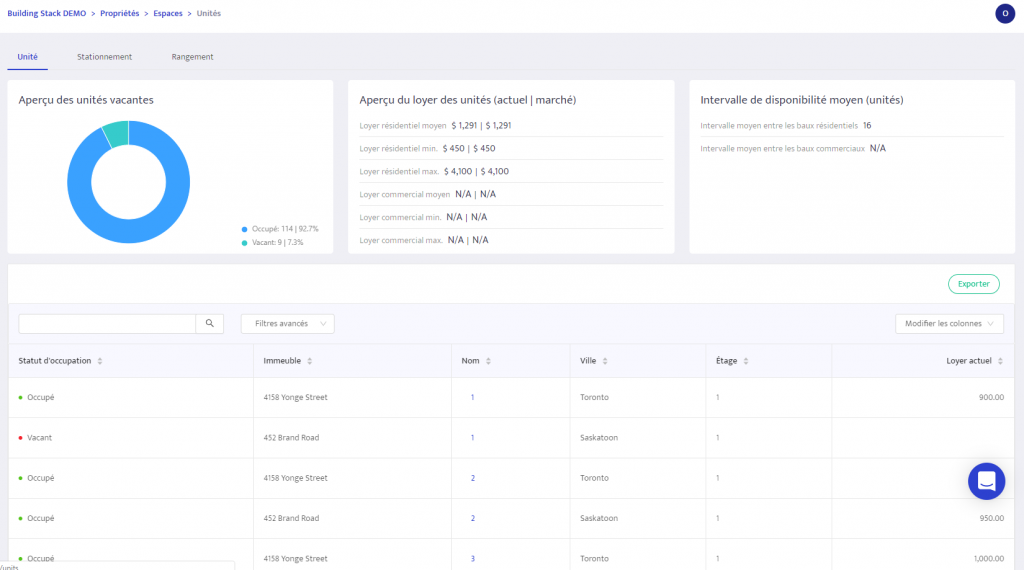Click Aperçu du loyer des unités heading
Image resolution: width=1024 pixels, height=570 pixels.
pos(468,100)
